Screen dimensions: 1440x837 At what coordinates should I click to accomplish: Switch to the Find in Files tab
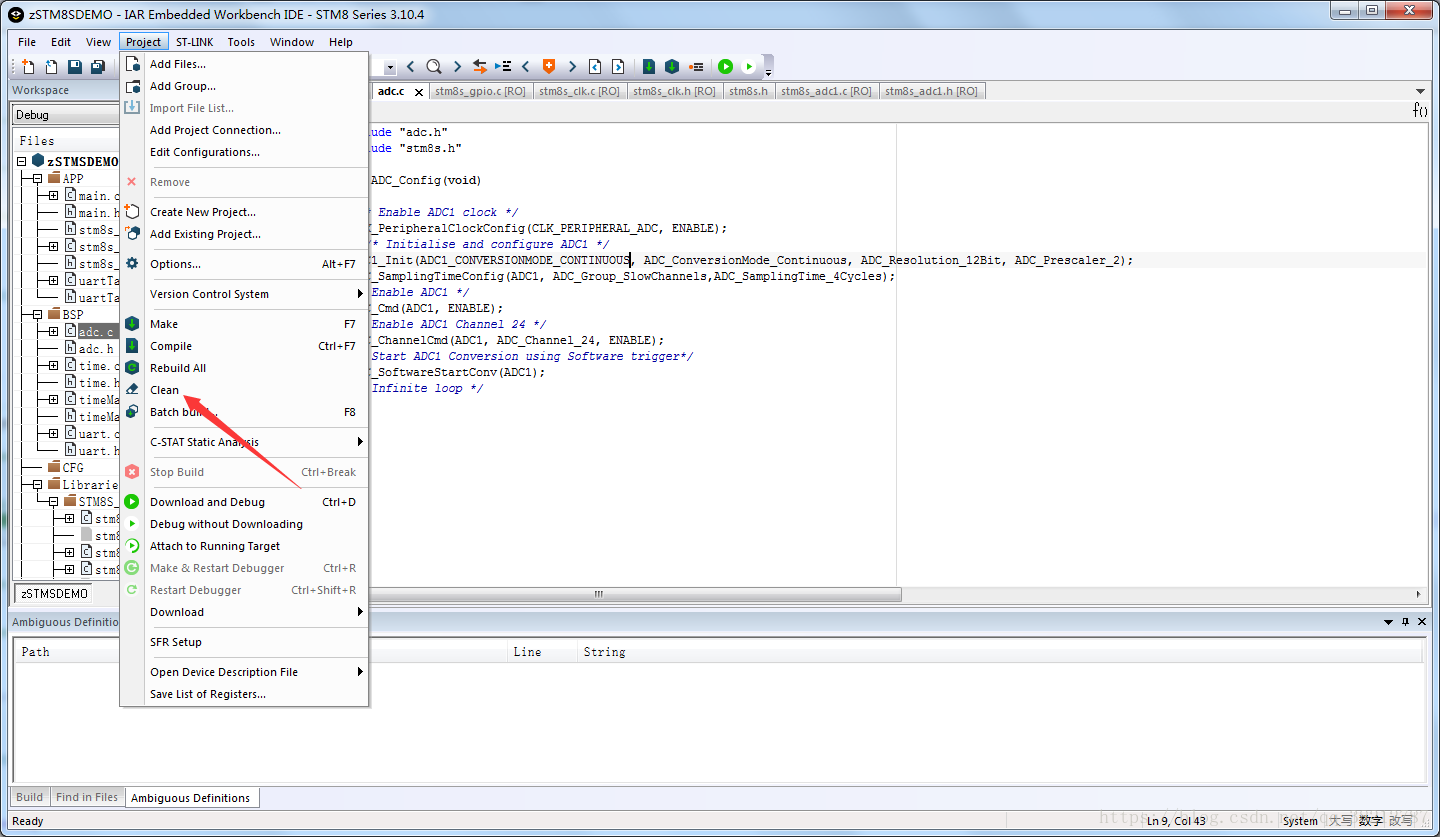pos(87,797)
